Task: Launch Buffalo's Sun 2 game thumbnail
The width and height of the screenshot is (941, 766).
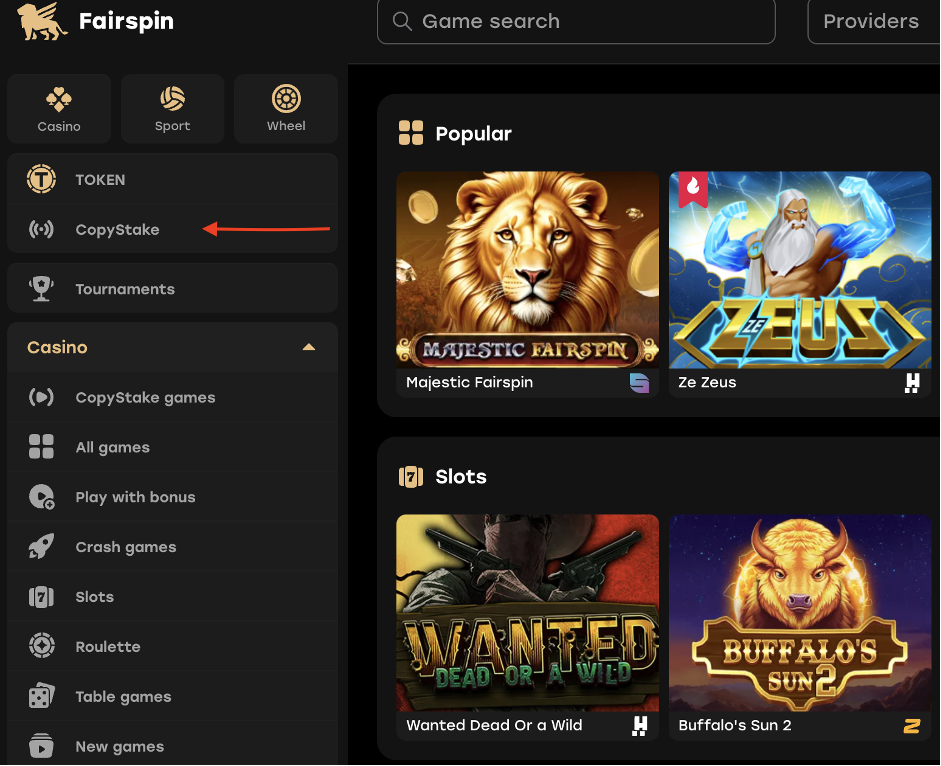Action: point(800,613)
